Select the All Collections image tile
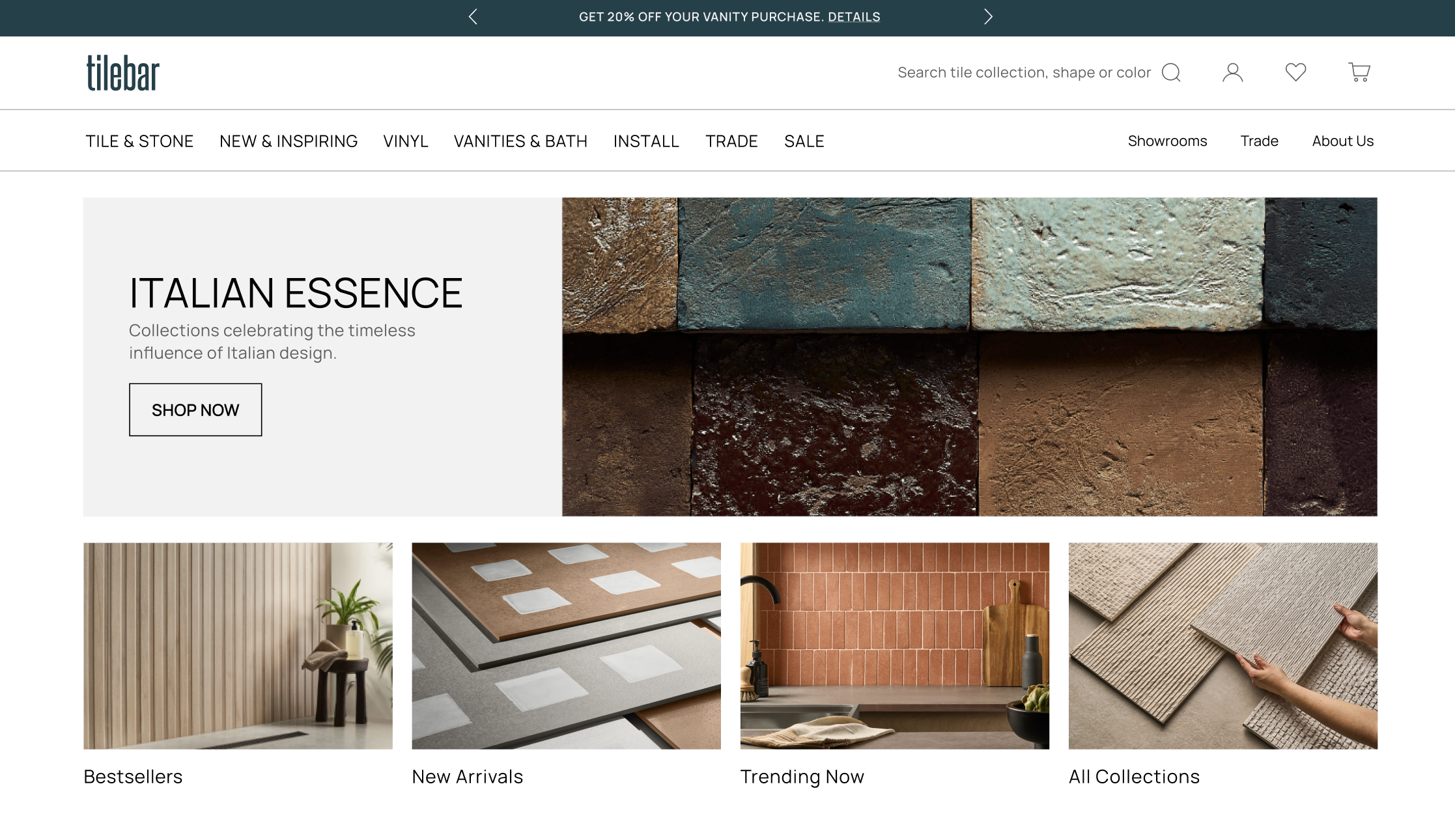The height and width of the screenshot is (840, 1455). 1222,645
